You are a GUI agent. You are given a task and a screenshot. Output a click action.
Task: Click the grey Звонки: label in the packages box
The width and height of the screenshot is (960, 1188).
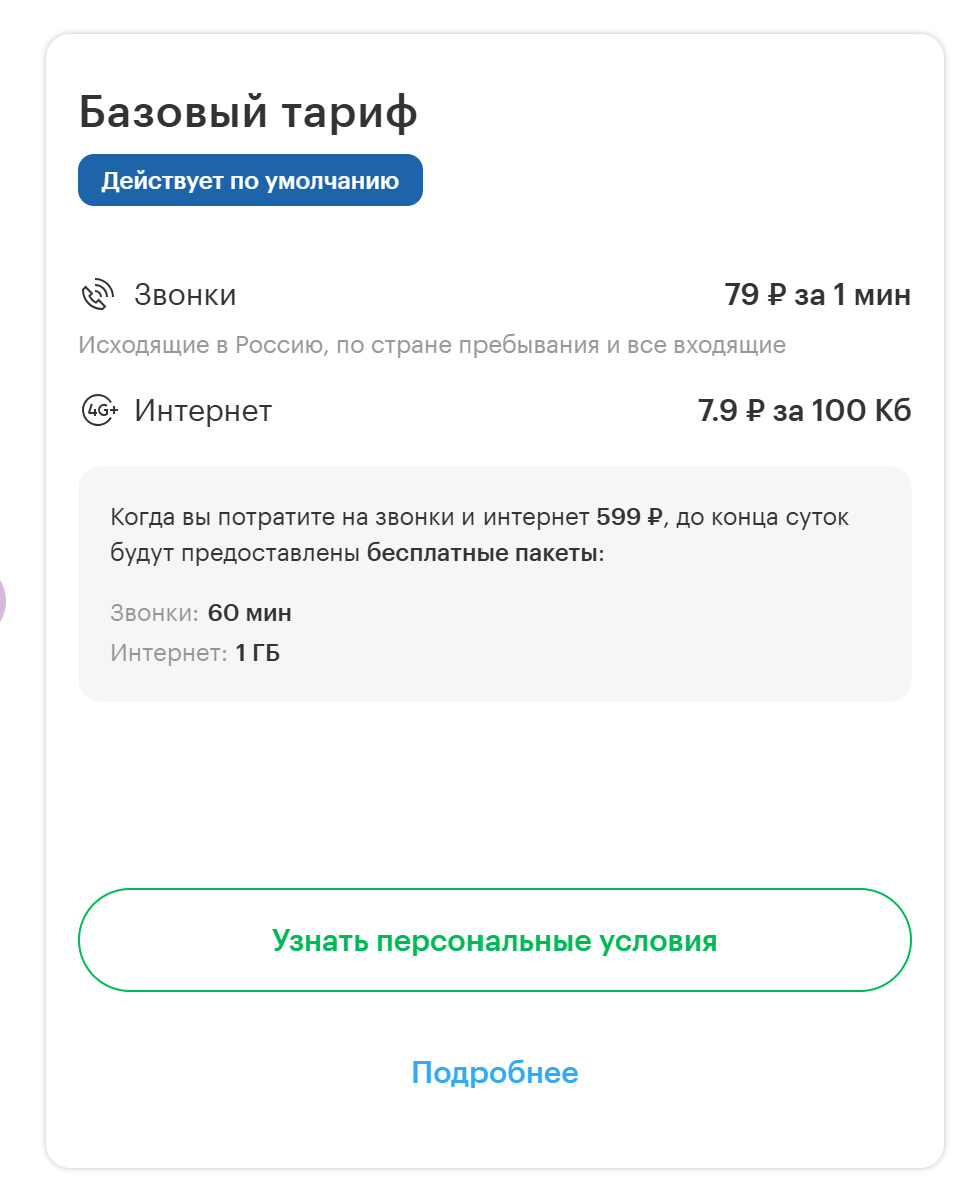154,613
